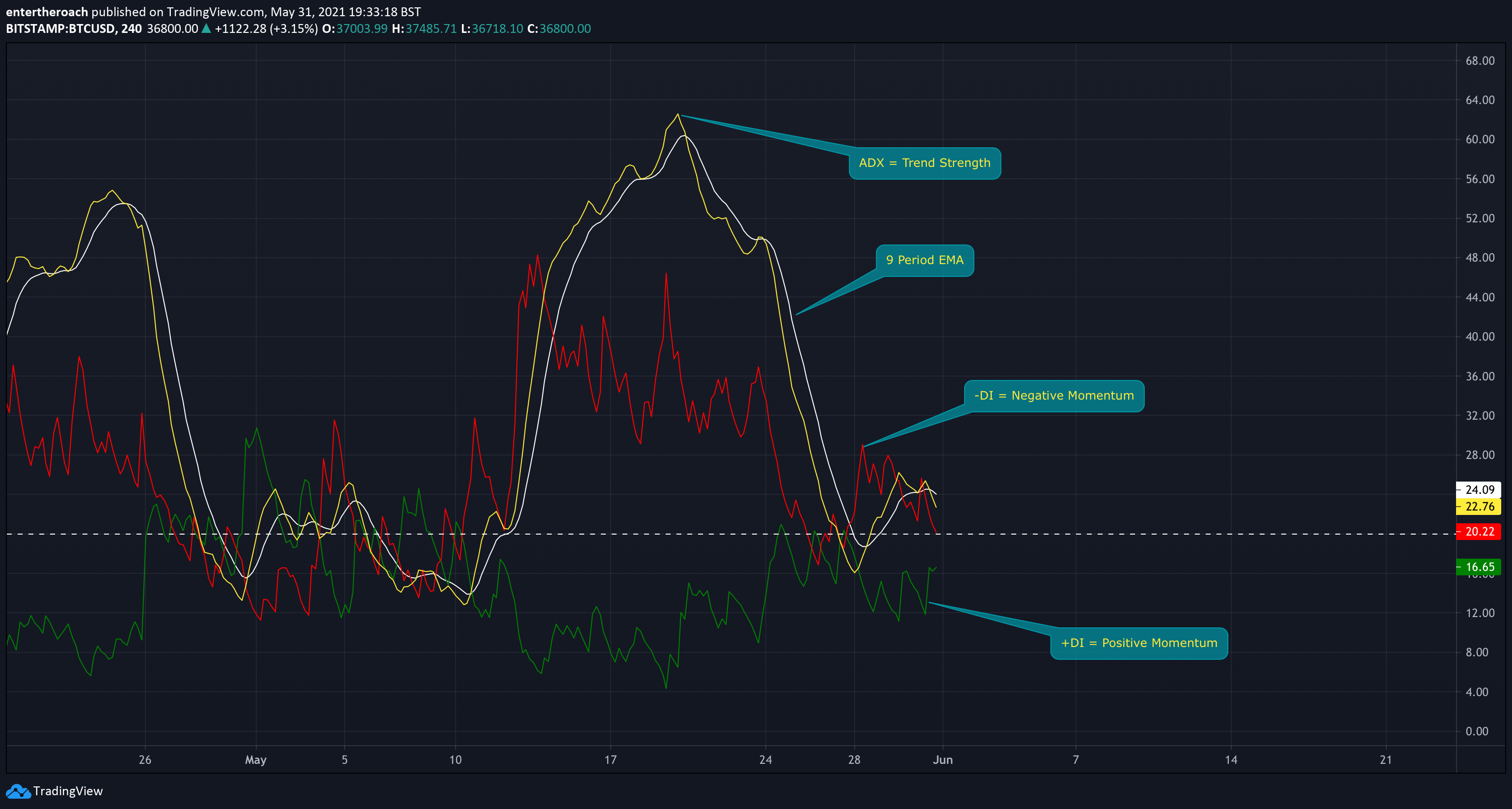
Task: Click the green up-triangle price change icon
Action: (x=206, y=28)
